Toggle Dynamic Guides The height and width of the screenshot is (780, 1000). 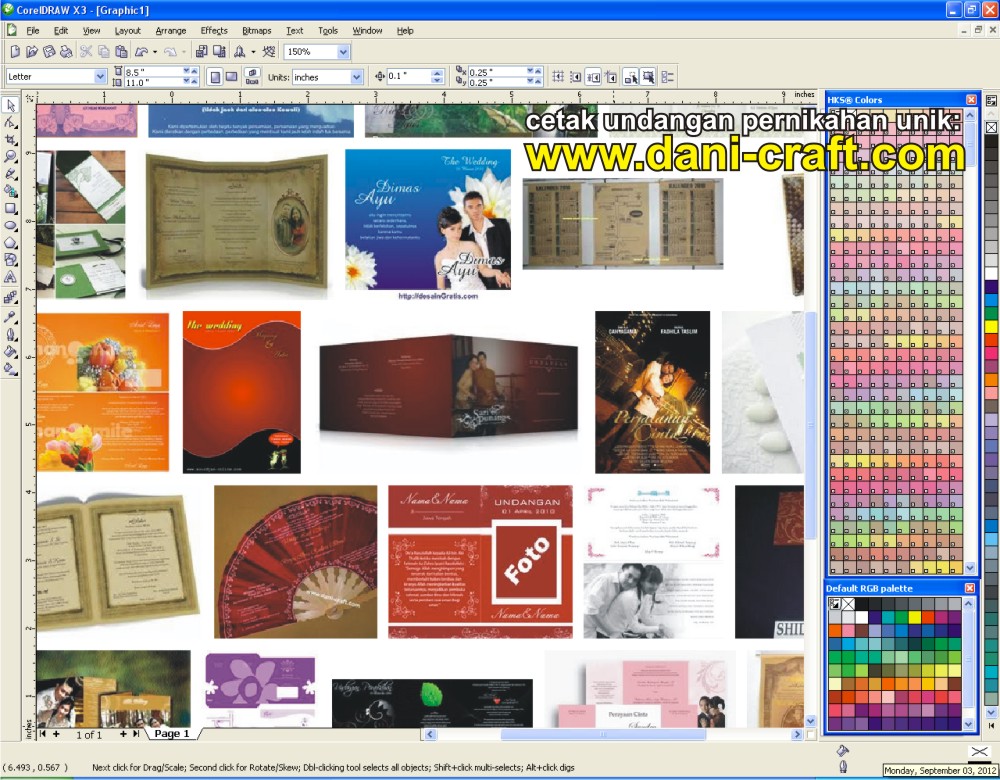tap(611, 77)
